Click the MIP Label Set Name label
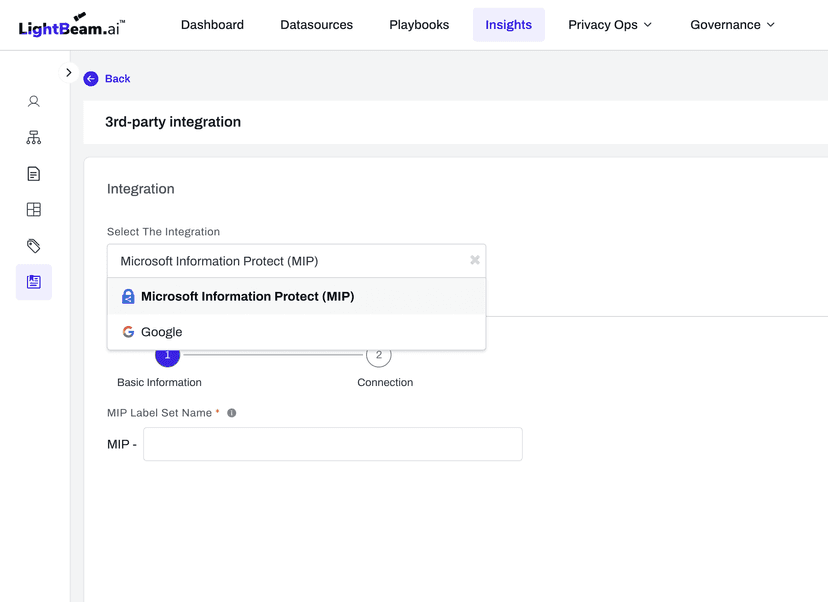Image resolution: width=828 pixels, height=602 pixels. coord(159,413)
